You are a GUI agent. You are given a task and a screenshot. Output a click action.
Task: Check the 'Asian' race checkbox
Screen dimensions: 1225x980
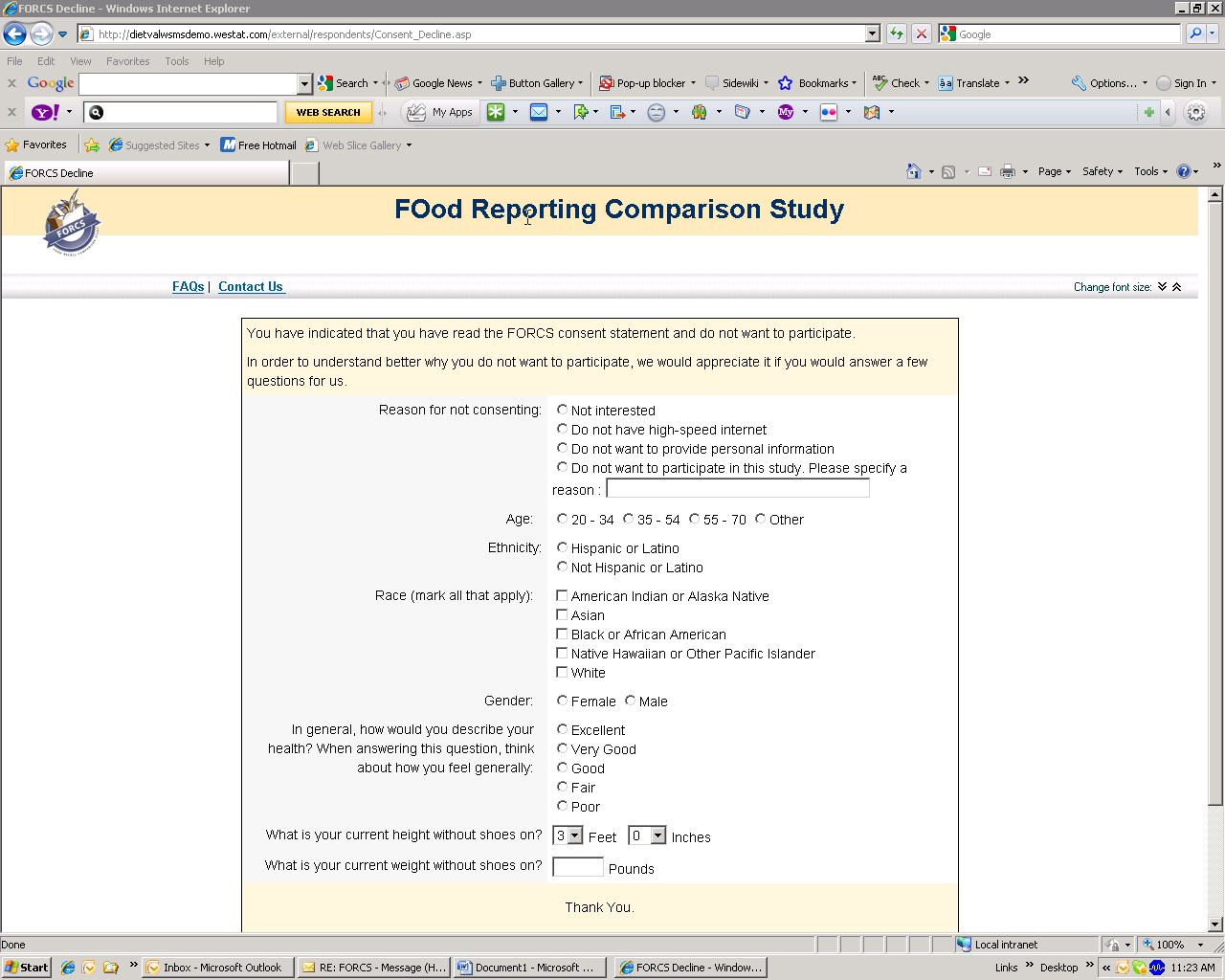coord(562,614)
